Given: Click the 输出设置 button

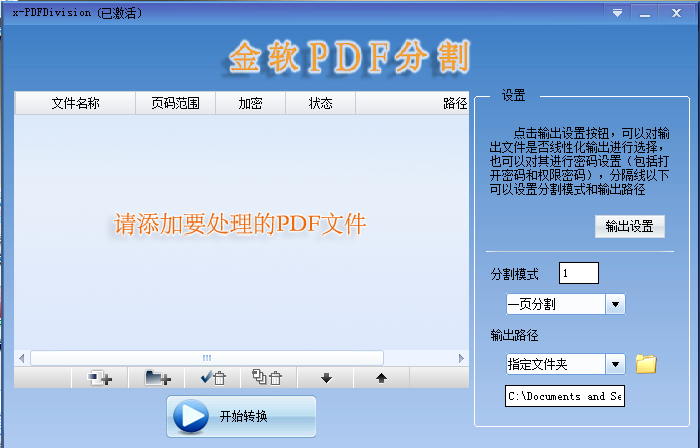Looking at the screenshot, I should coord(629,226).
